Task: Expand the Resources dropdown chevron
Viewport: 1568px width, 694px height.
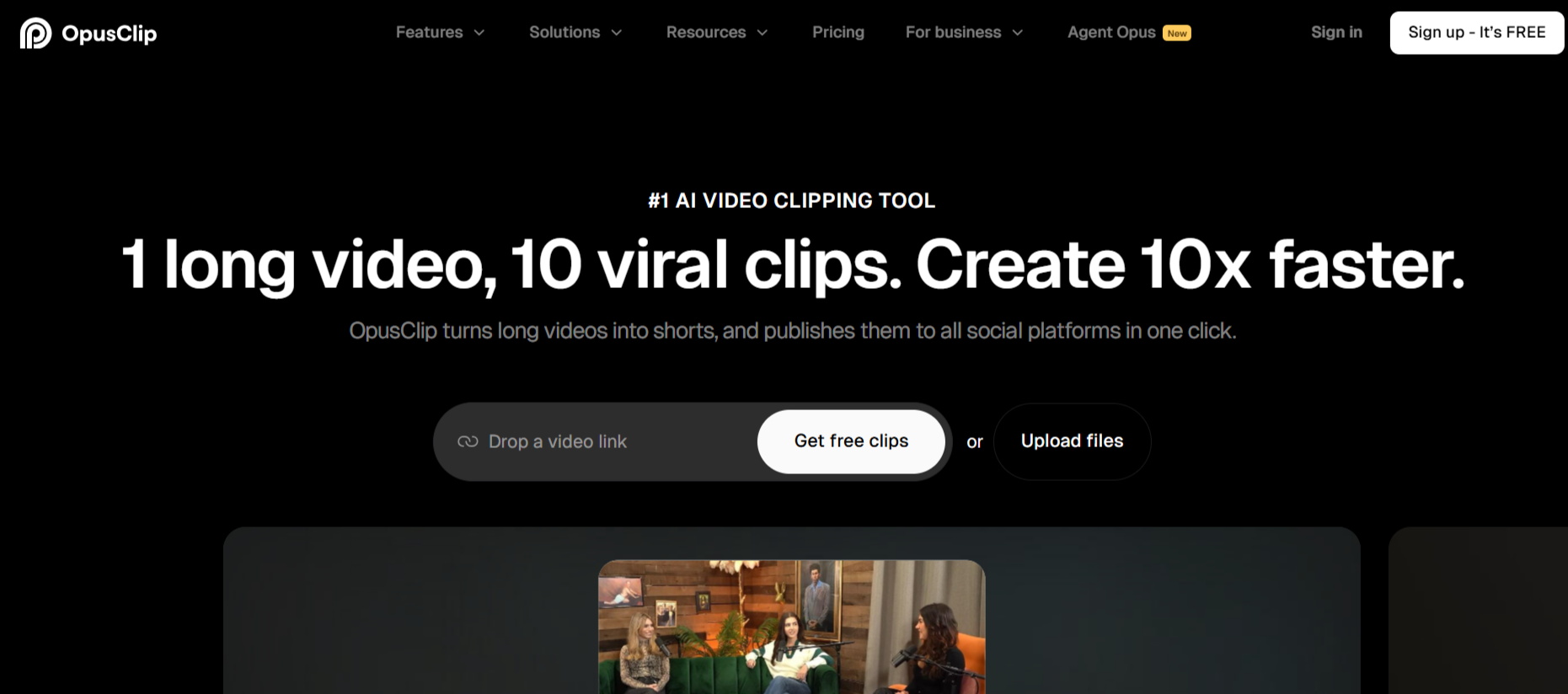Action: [x=763, y=33]
